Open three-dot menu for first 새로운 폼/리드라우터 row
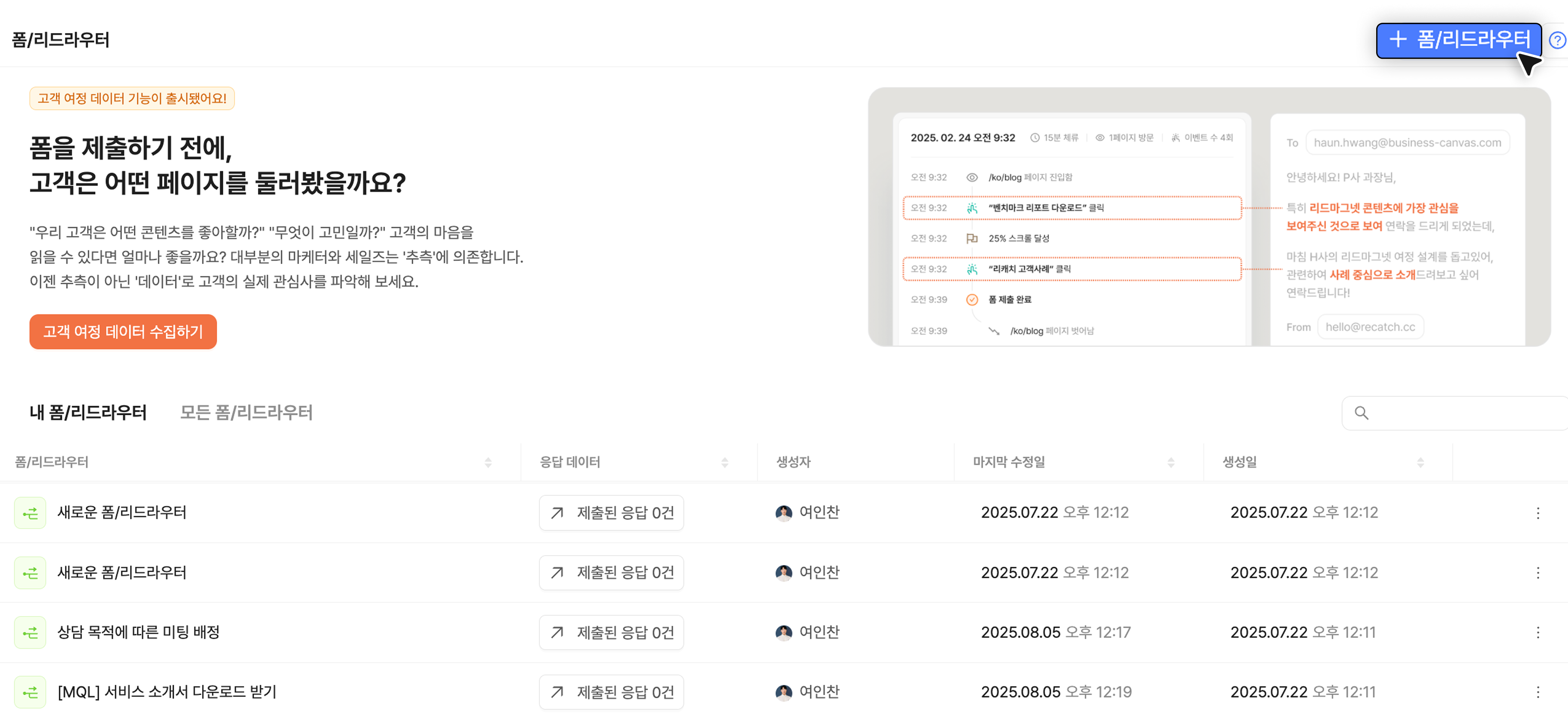 pos(1538,513)
